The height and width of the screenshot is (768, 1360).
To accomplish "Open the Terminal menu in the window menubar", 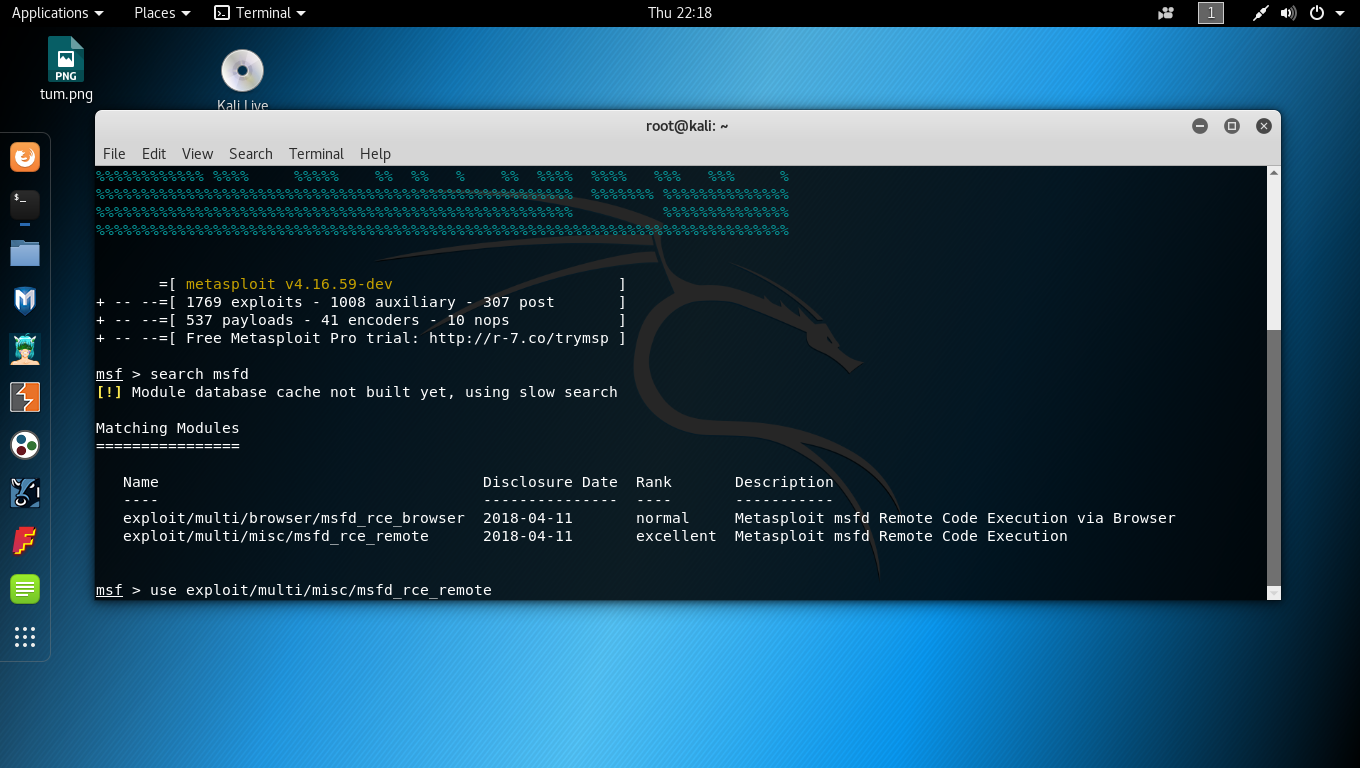I will point(316,153).
